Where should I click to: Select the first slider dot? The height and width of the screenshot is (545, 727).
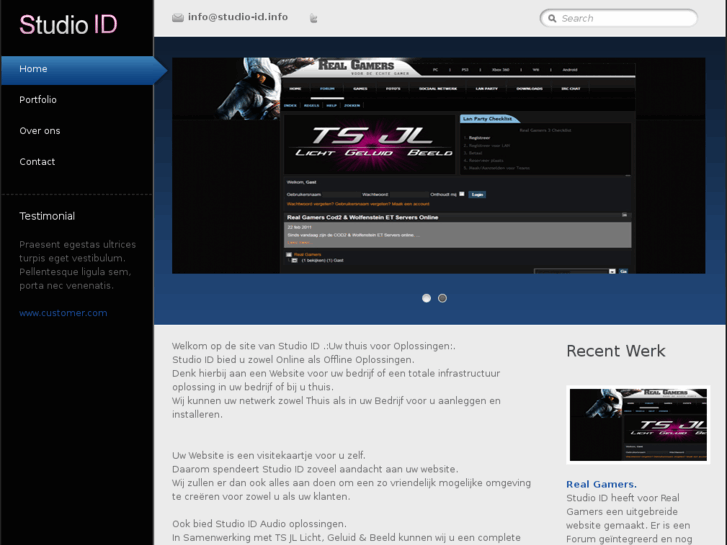[x=426, y=298]
